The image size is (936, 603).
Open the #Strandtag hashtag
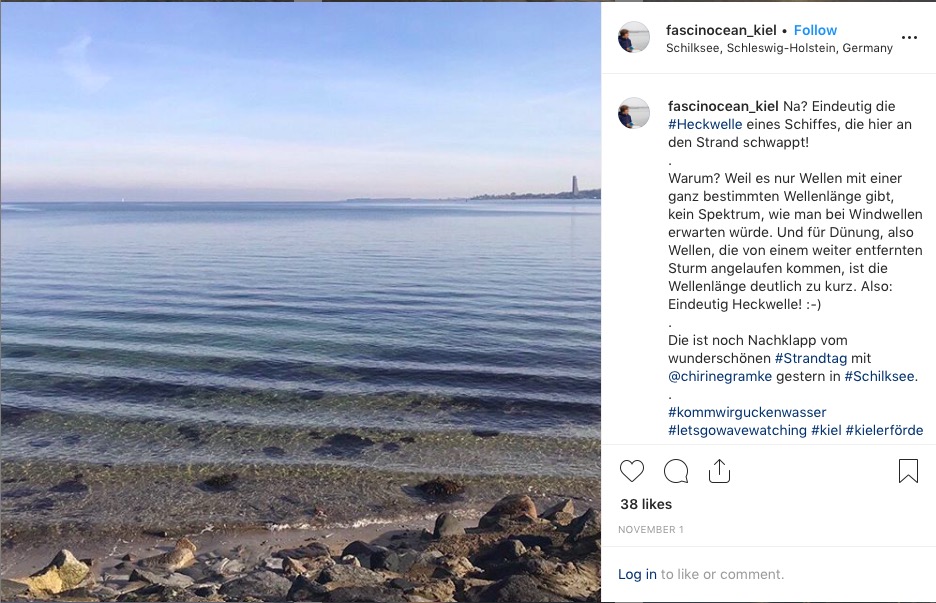(x=811, y=358)
